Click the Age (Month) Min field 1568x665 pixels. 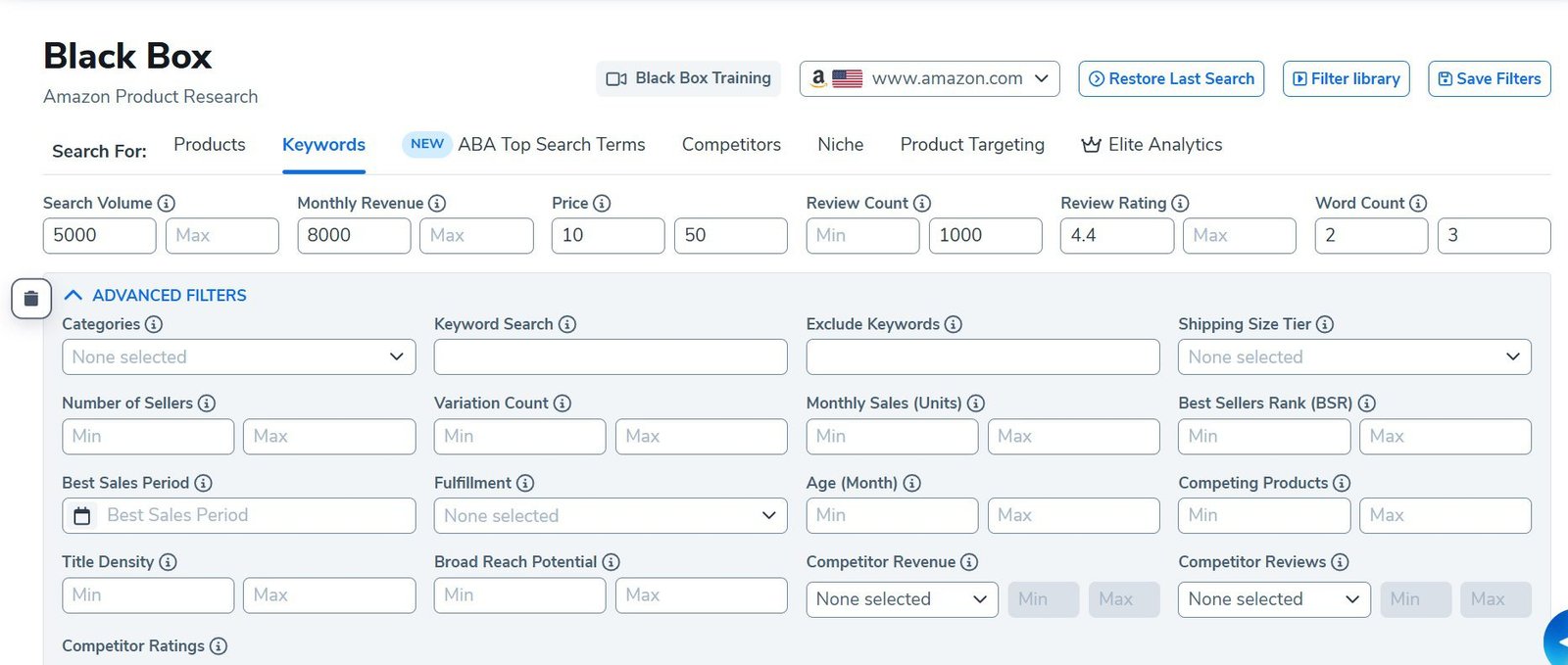click(892, 516)
